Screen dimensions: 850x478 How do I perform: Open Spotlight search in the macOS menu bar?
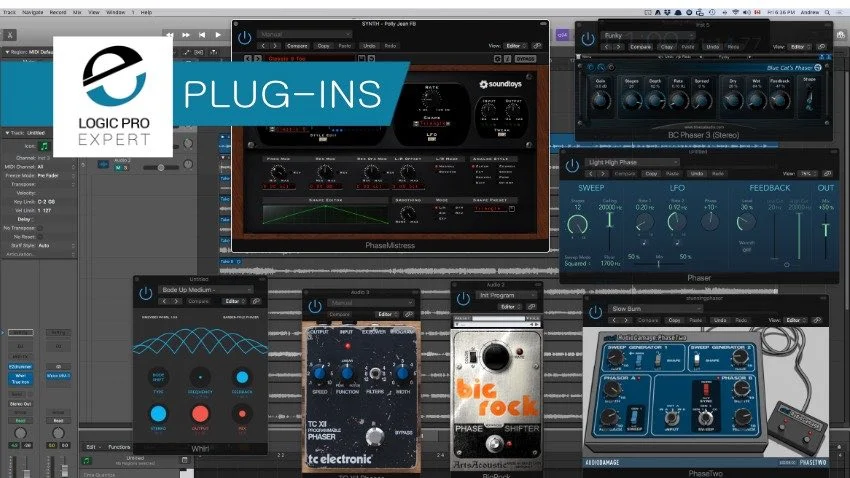(828, 12)
